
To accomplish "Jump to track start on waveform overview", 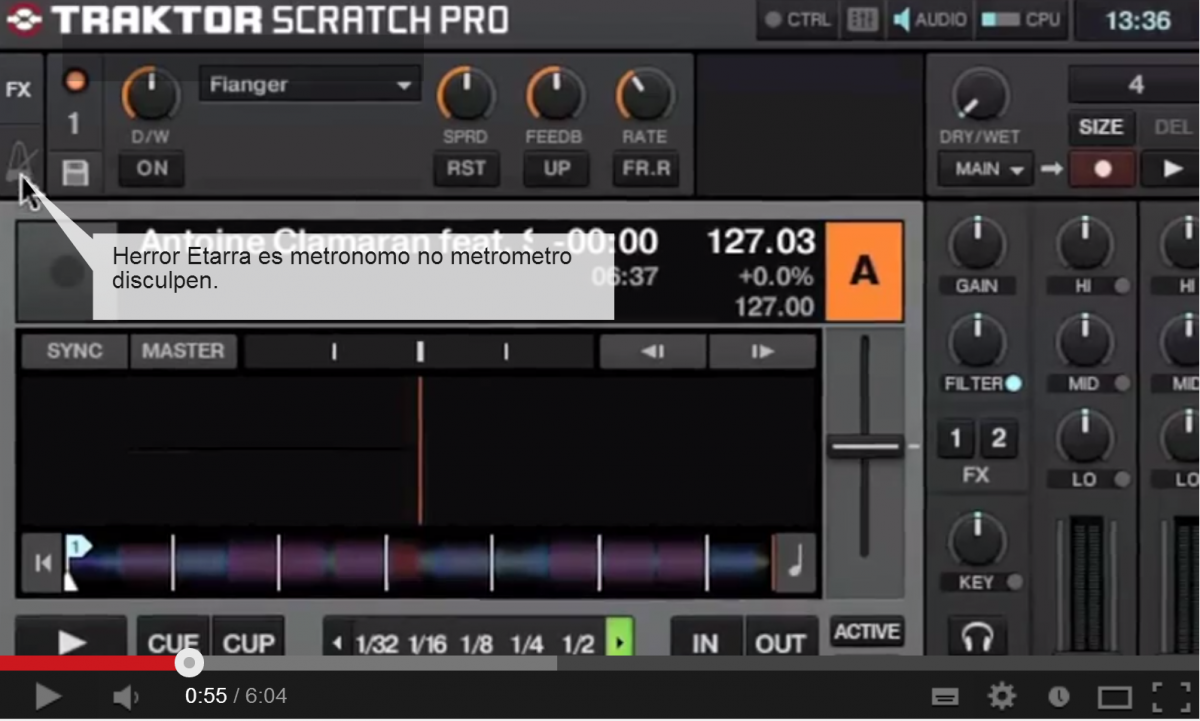I will 42,563.
